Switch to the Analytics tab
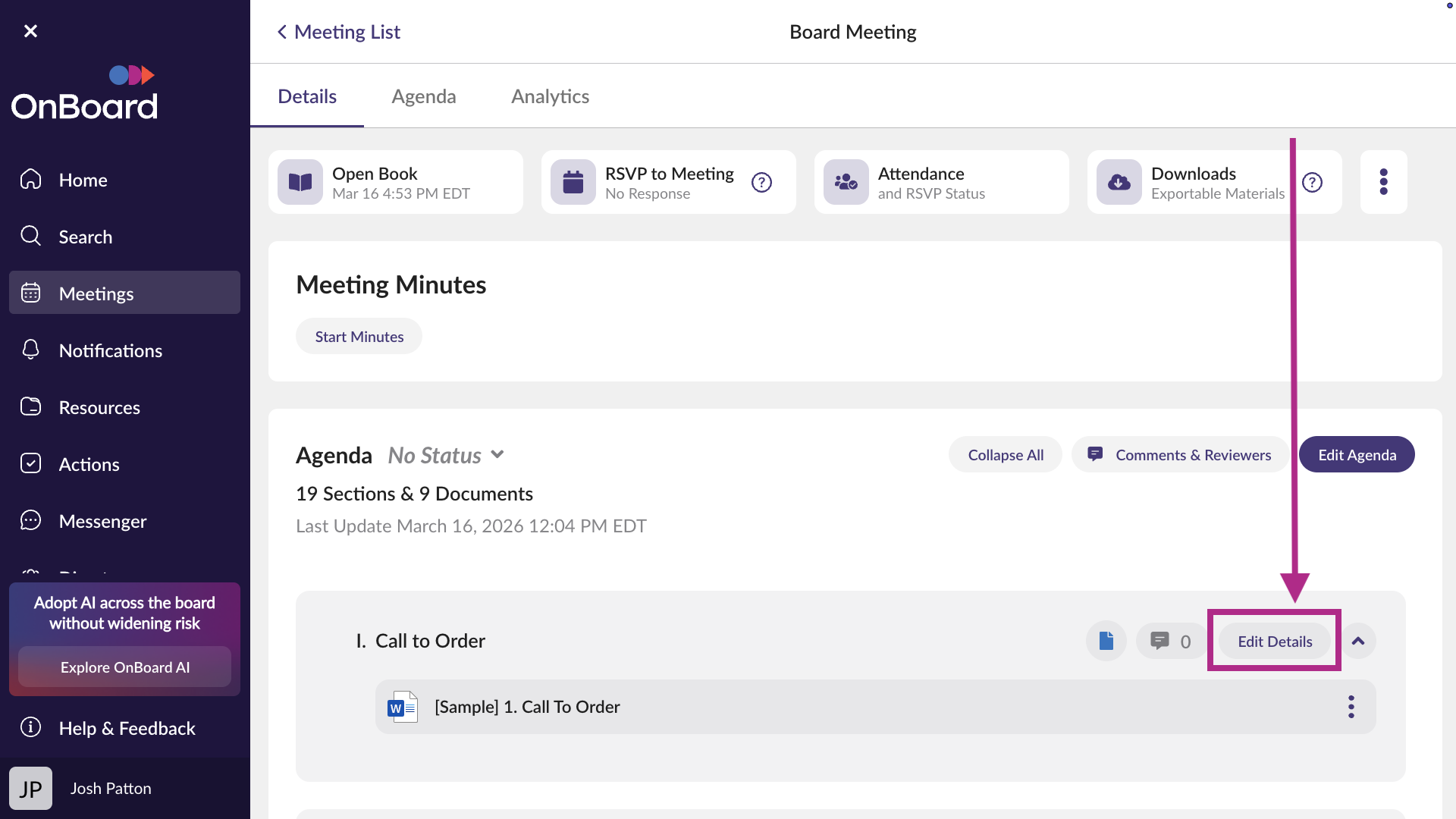Viewport: 1456px width, 819px height. tap(550, 96)
